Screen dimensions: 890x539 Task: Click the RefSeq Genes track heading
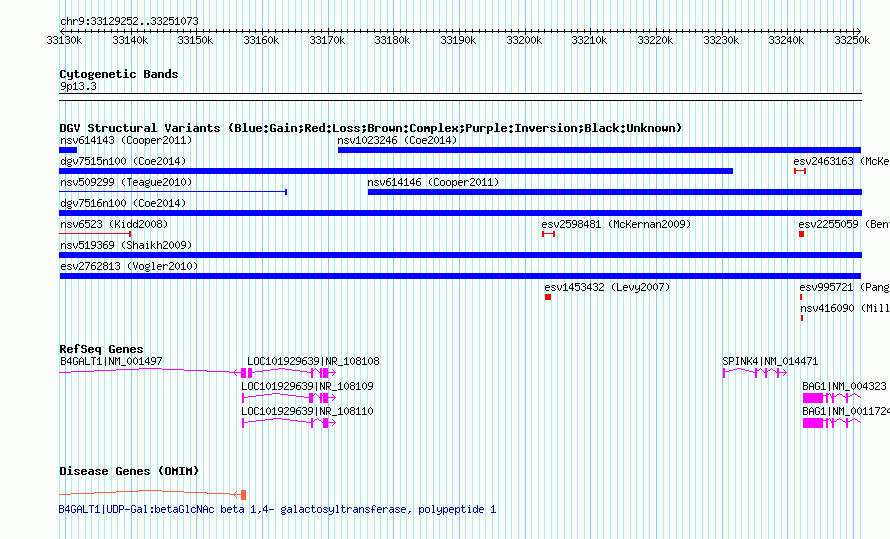[x=101, y=349]
